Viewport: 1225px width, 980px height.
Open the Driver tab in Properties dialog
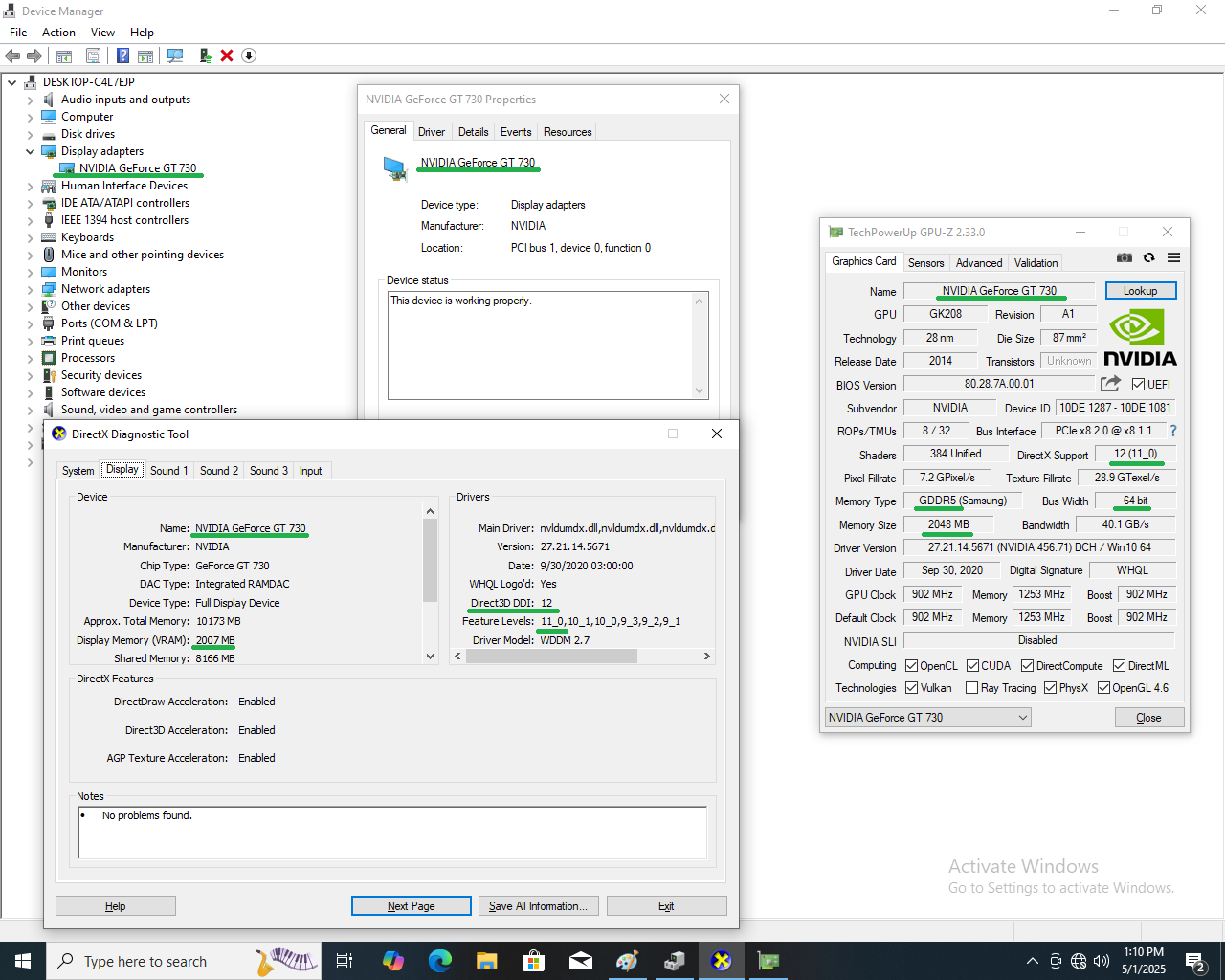coord(431,132)
